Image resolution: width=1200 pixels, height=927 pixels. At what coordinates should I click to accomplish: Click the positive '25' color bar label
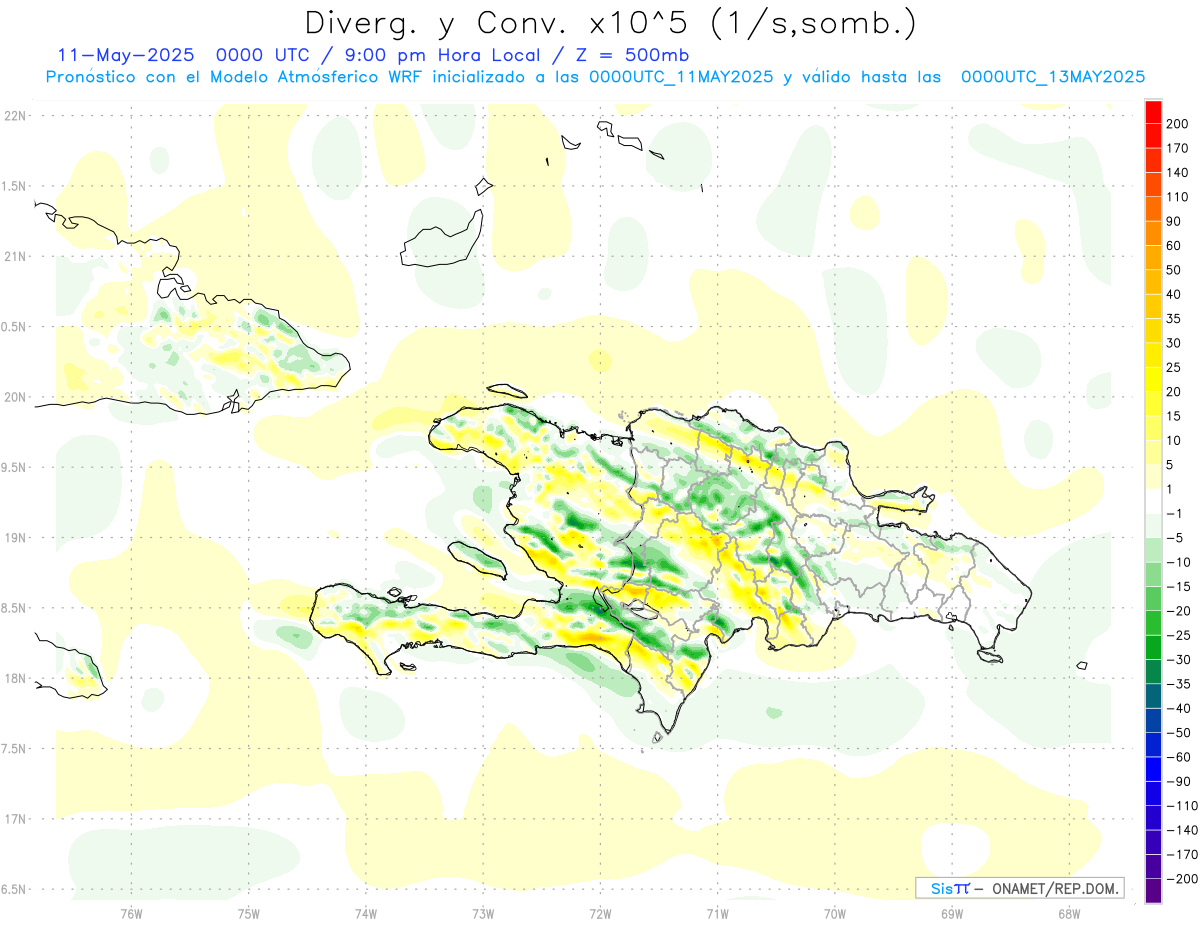coord(1174,367)
